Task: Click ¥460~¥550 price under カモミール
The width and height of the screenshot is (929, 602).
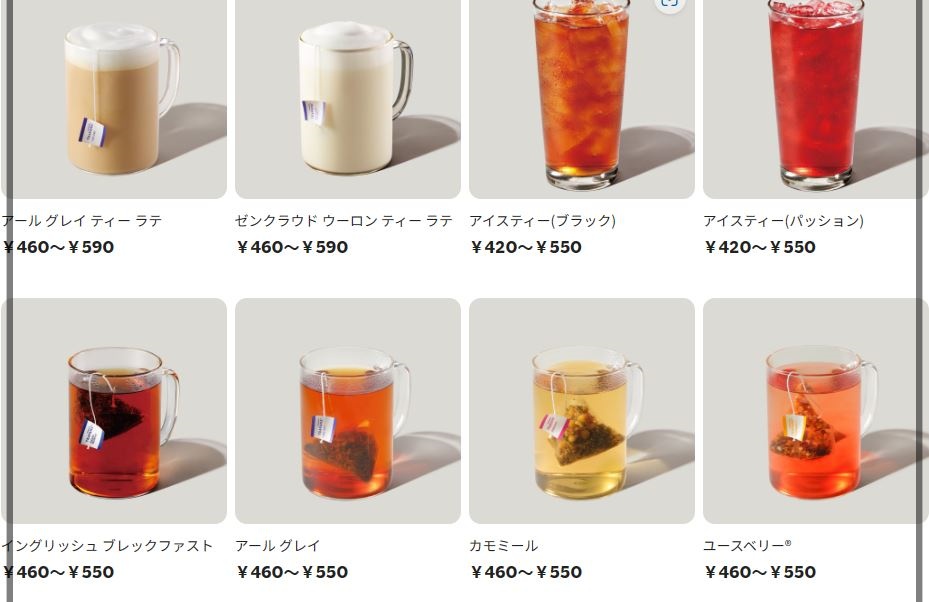Action: pos(526,572)
